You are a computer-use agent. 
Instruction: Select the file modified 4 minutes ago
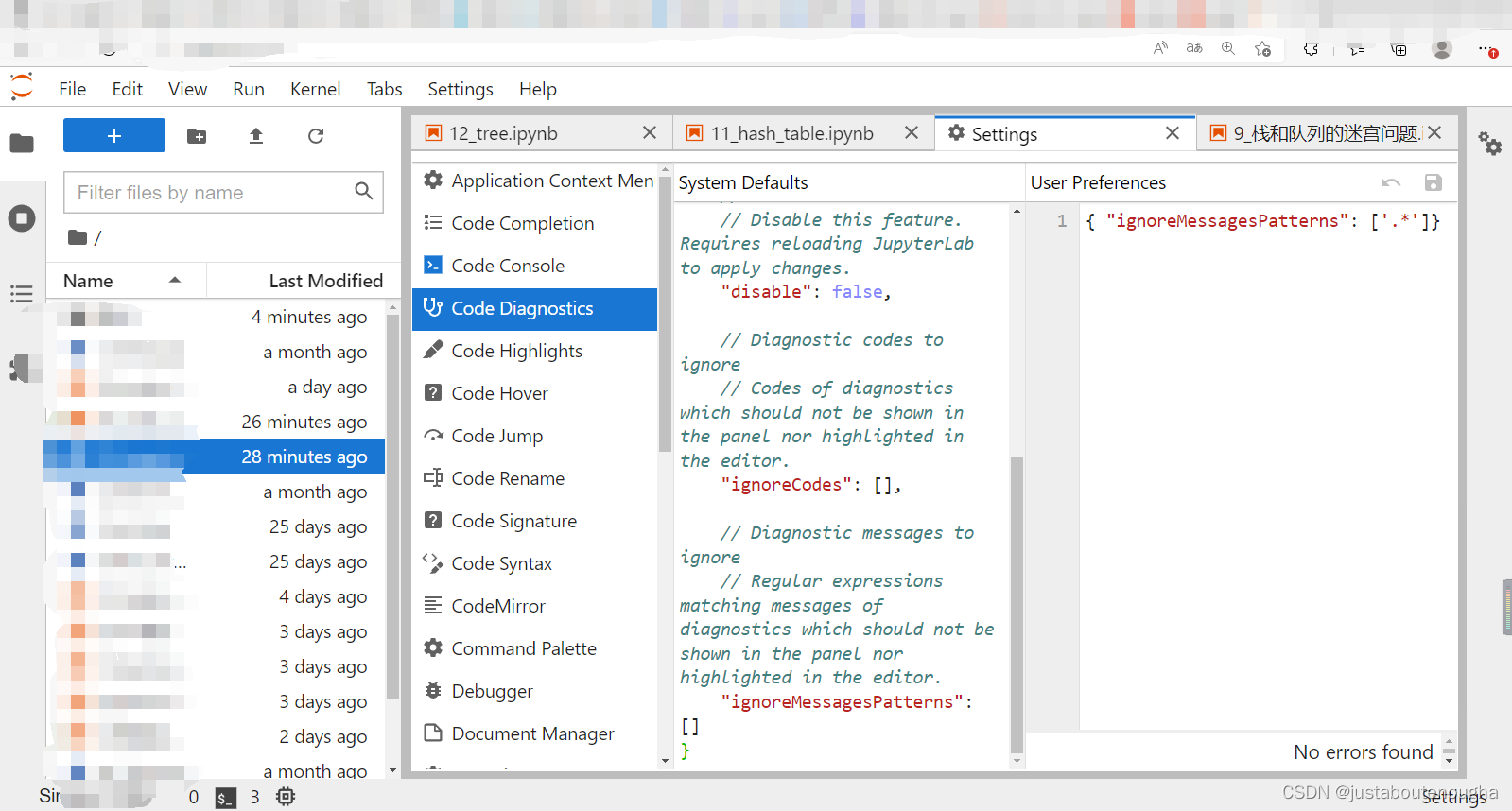(215, 317)
